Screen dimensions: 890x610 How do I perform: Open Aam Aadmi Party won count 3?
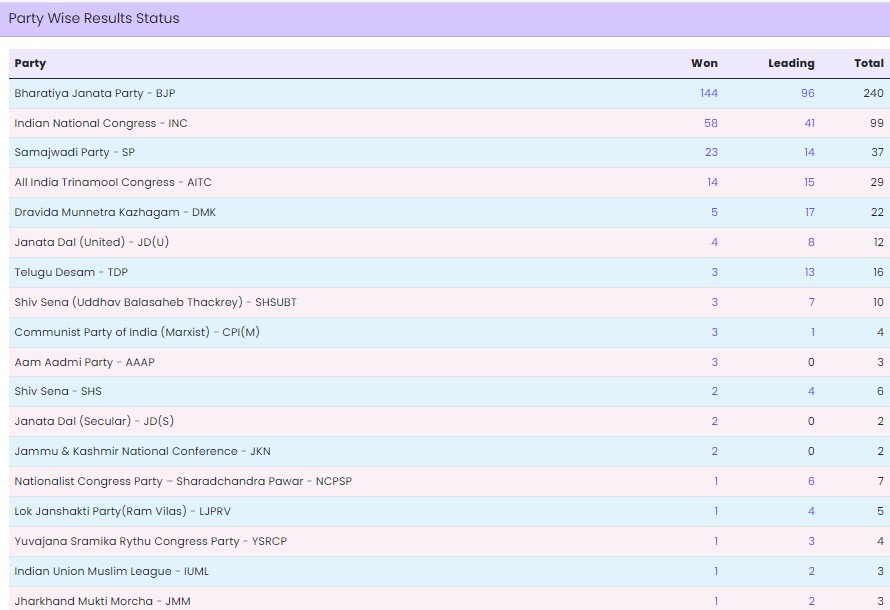point(715,362)
